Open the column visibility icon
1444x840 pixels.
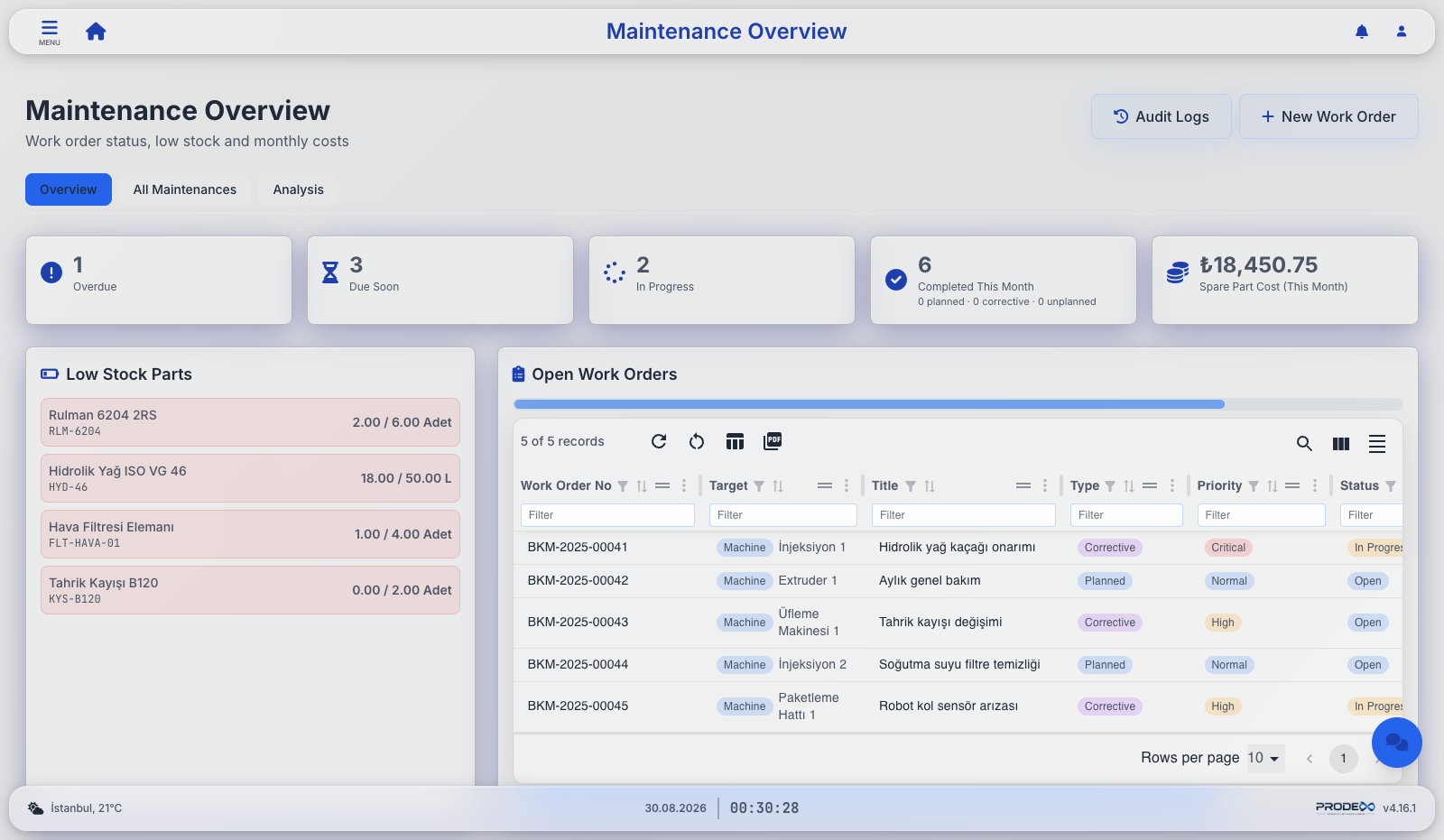point(1341,443)
